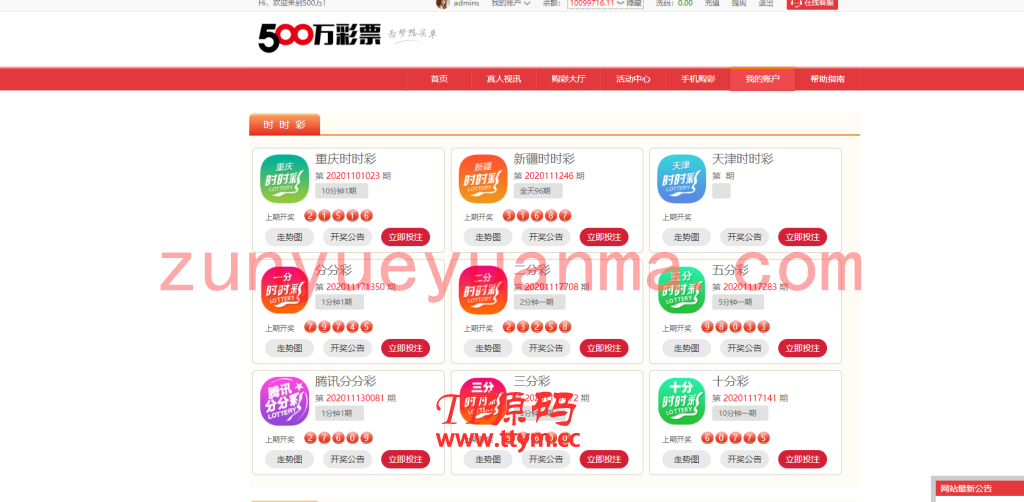Click the 提现 withdraw link
1024x502 pixels.
[739, 3]
